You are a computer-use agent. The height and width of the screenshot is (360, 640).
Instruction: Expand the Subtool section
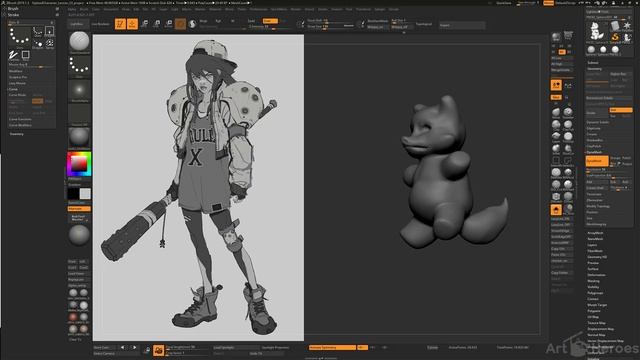click(593, 63)
